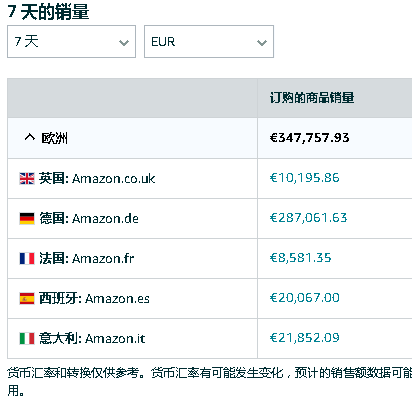Open the €287,061.63 Germany sales link
This screenshot has height=403, width=412.
[308, 218]
